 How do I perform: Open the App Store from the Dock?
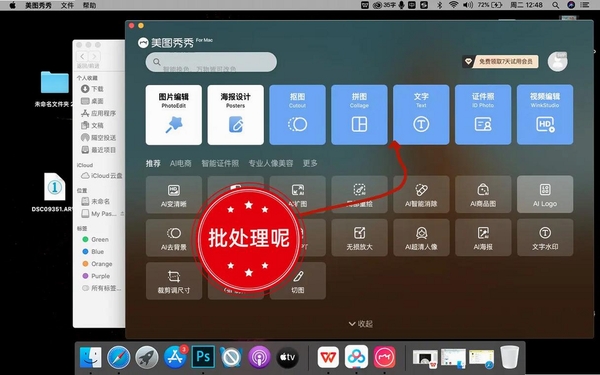(x=175, y=357)
